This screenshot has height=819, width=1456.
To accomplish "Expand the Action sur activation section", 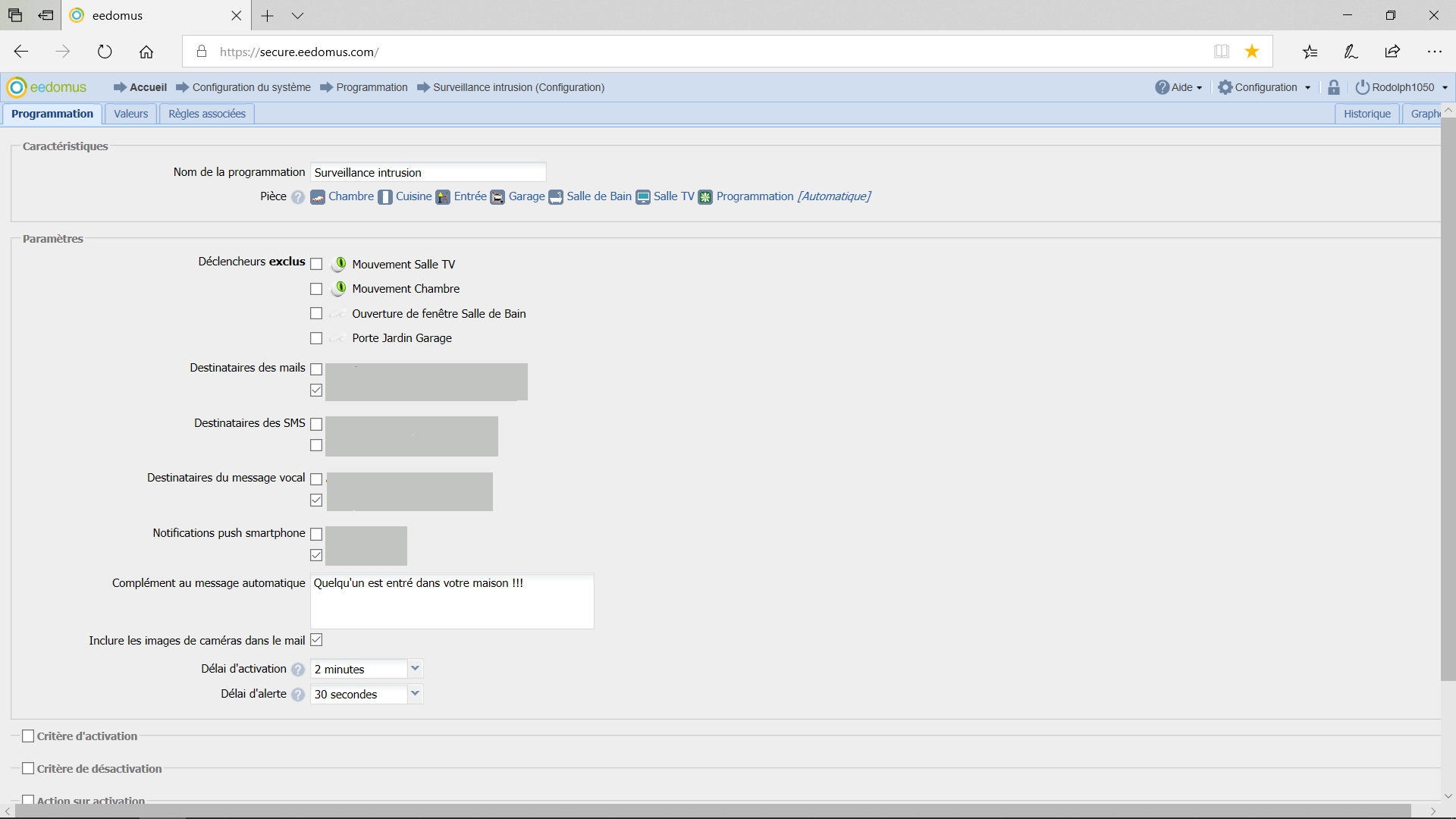I will click(x=28, y=800).
